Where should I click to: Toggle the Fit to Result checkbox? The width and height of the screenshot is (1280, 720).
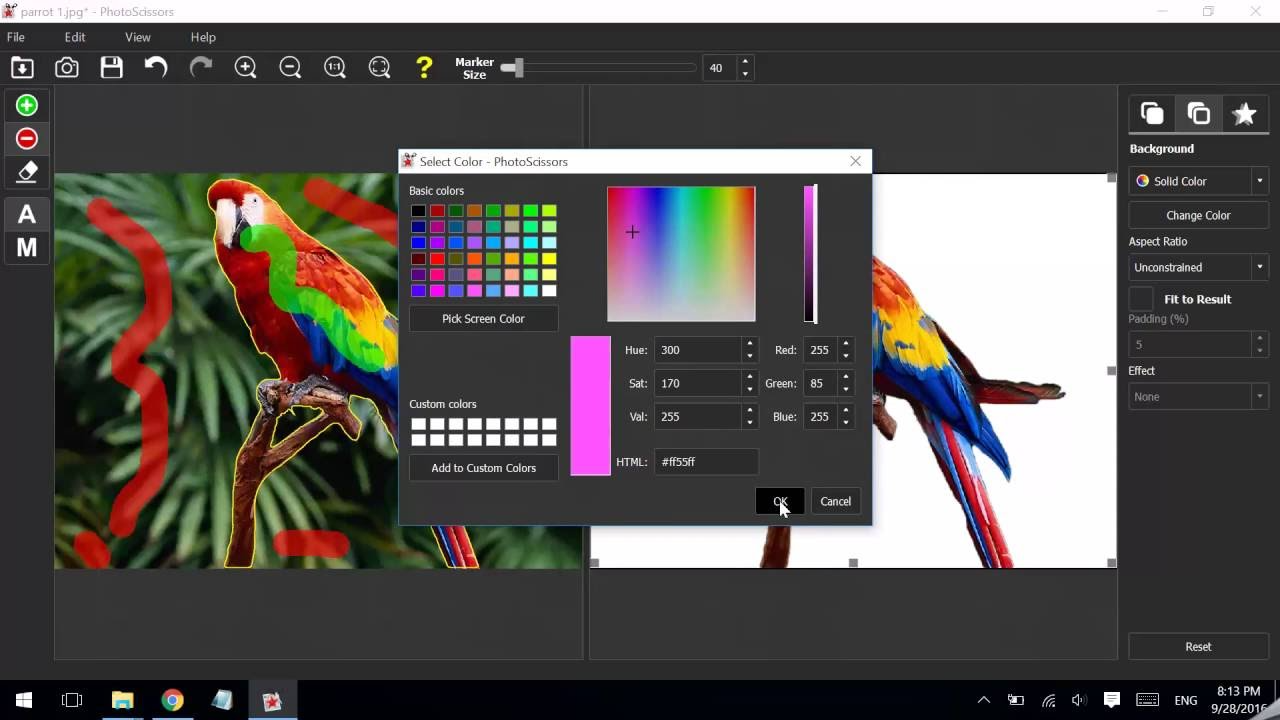coord(1141,299)
